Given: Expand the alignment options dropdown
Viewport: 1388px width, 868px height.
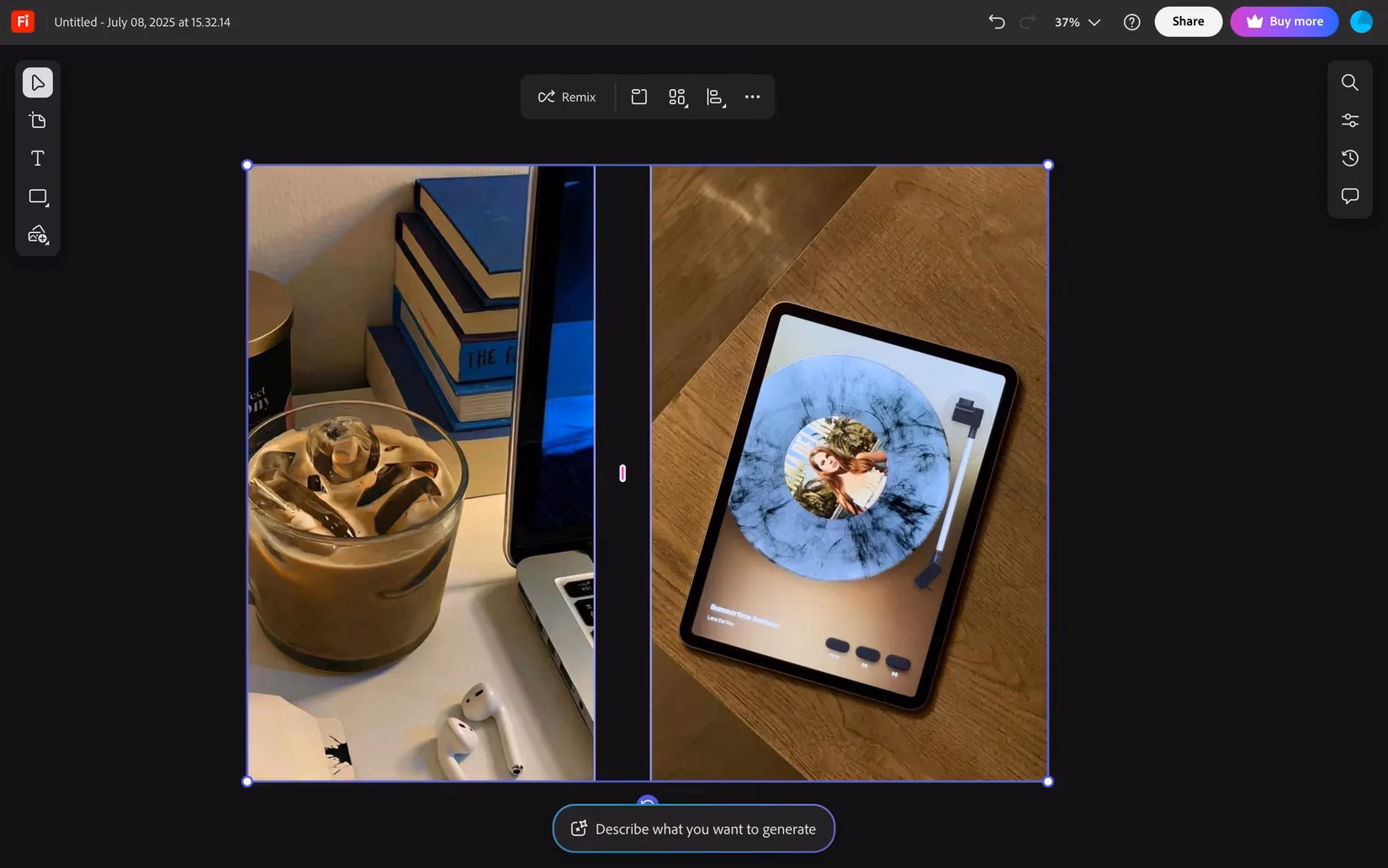Looking at the screenshot, I should tap(715, 97).
